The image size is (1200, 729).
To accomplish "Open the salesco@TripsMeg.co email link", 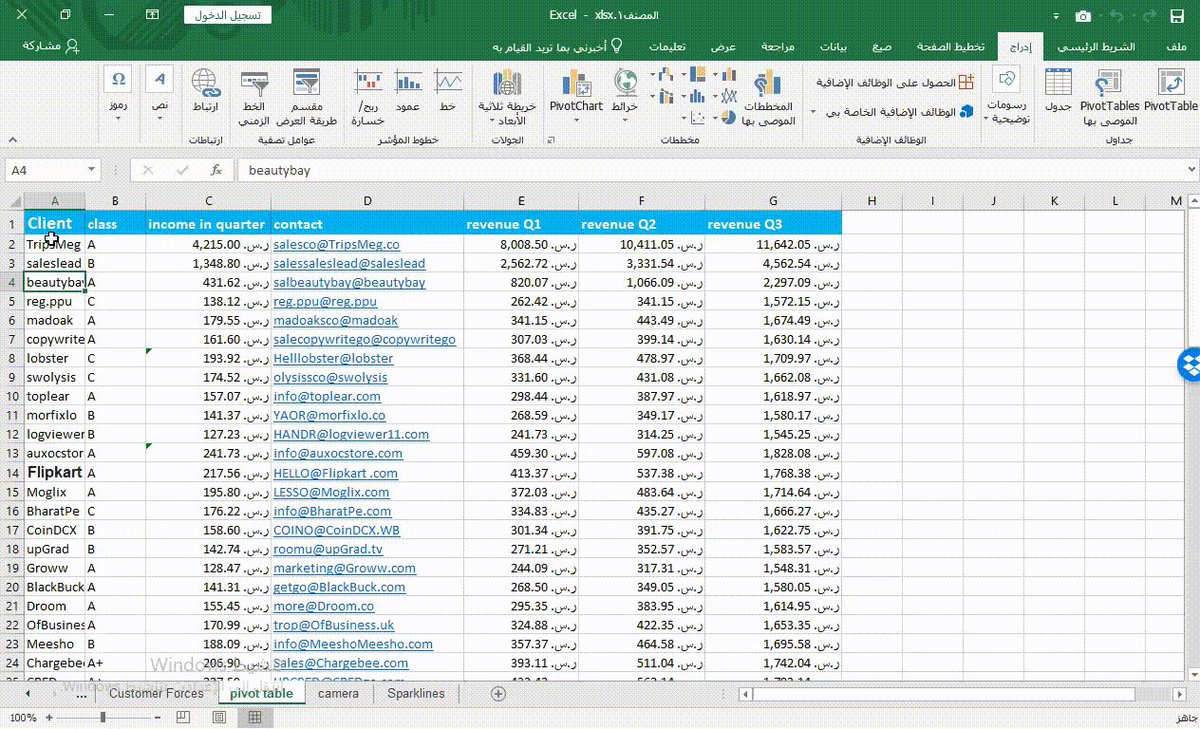I will coord(336,244).
